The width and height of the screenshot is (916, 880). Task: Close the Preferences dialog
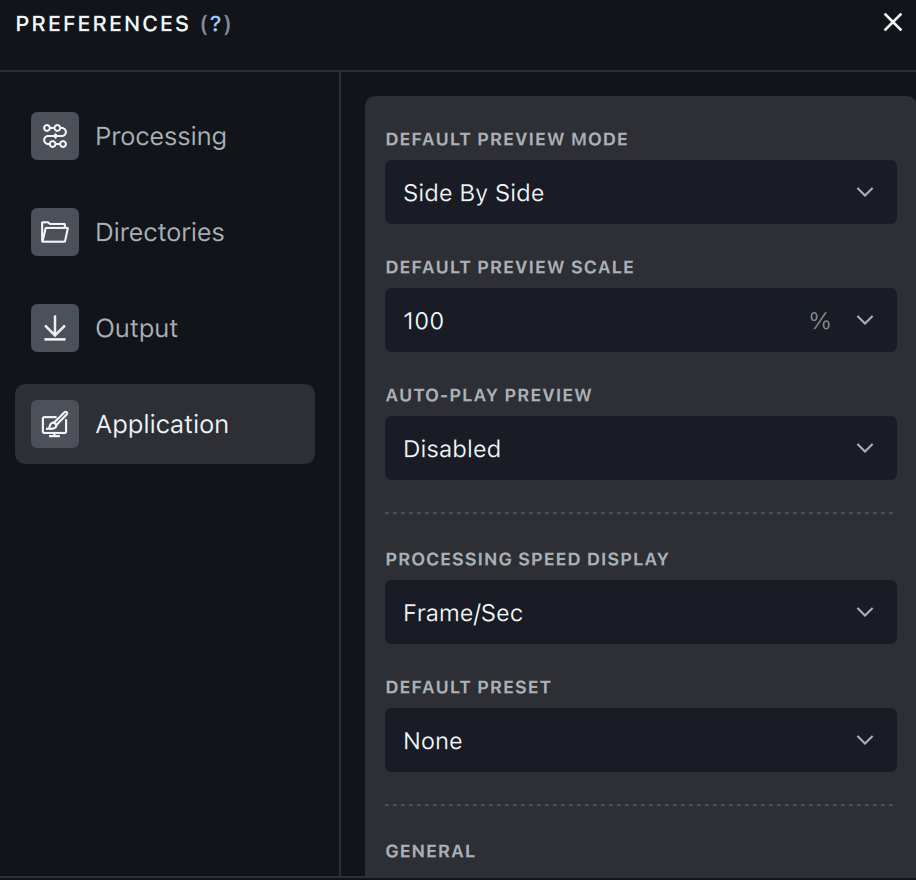[892, 23]
